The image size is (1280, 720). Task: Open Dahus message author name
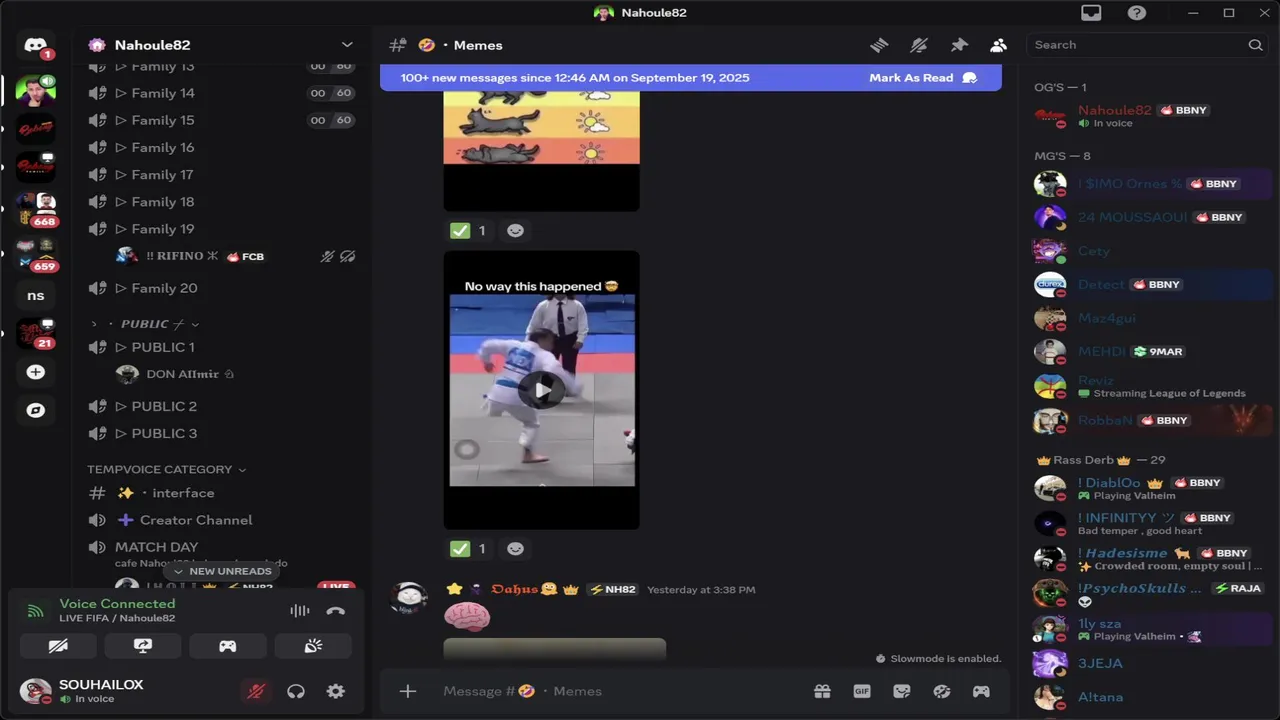coord(515,589)
